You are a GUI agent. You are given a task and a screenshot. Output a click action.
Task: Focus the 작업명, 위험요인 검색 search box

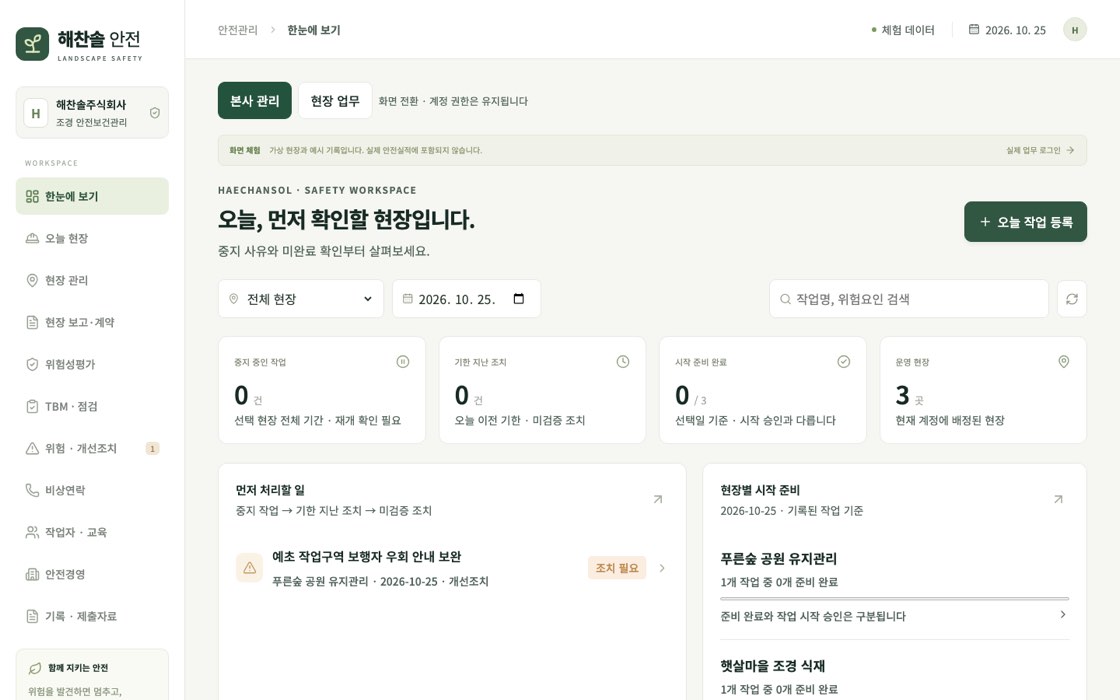909,299
